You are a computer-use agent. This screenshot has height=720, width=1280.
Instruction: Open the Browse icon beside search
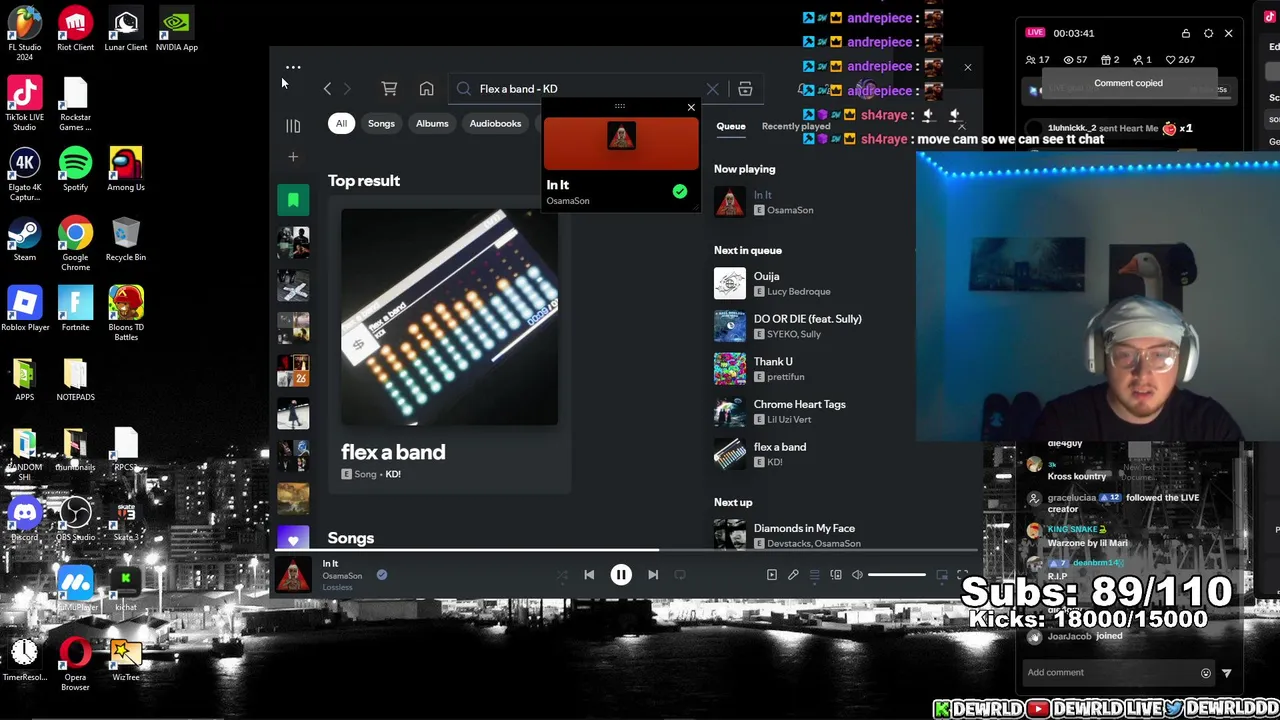(745, 89)
